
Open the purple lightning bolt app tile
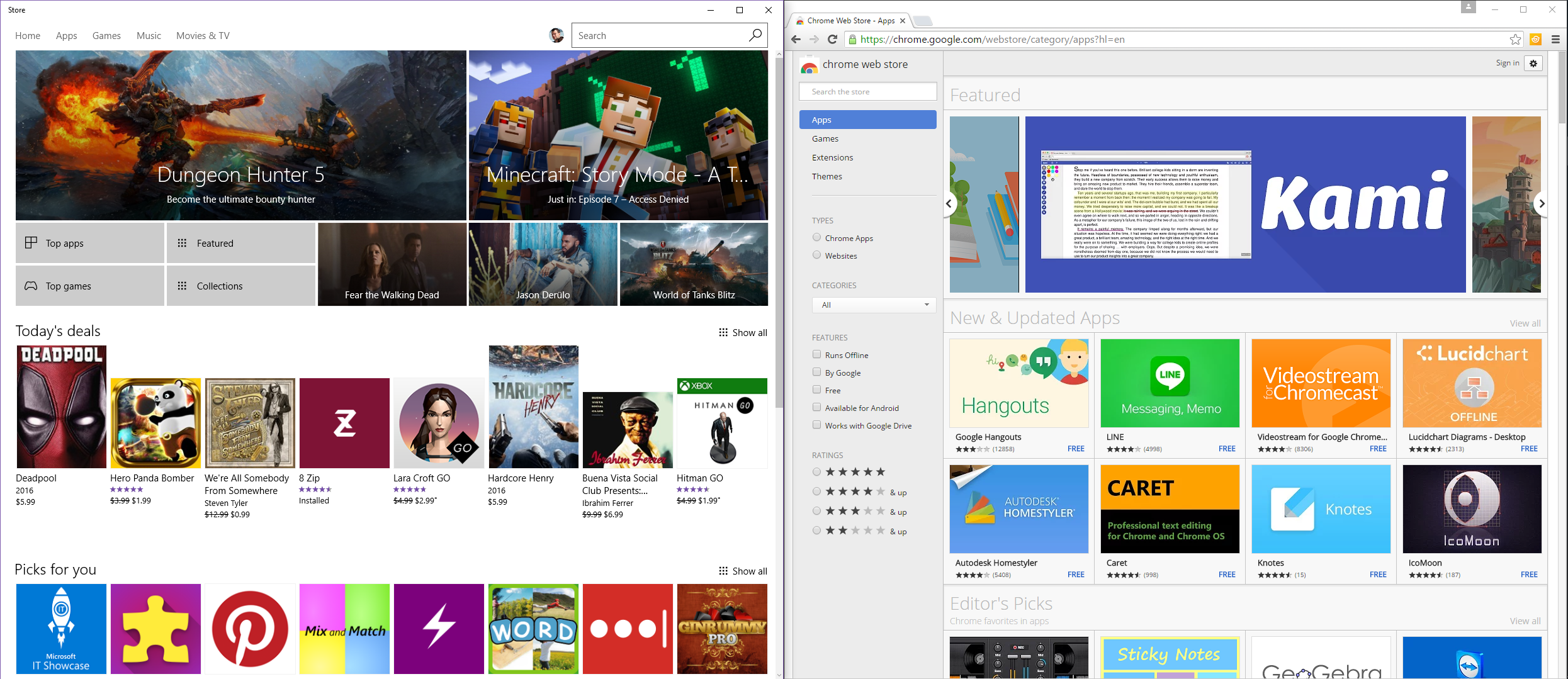coord(439,629)
